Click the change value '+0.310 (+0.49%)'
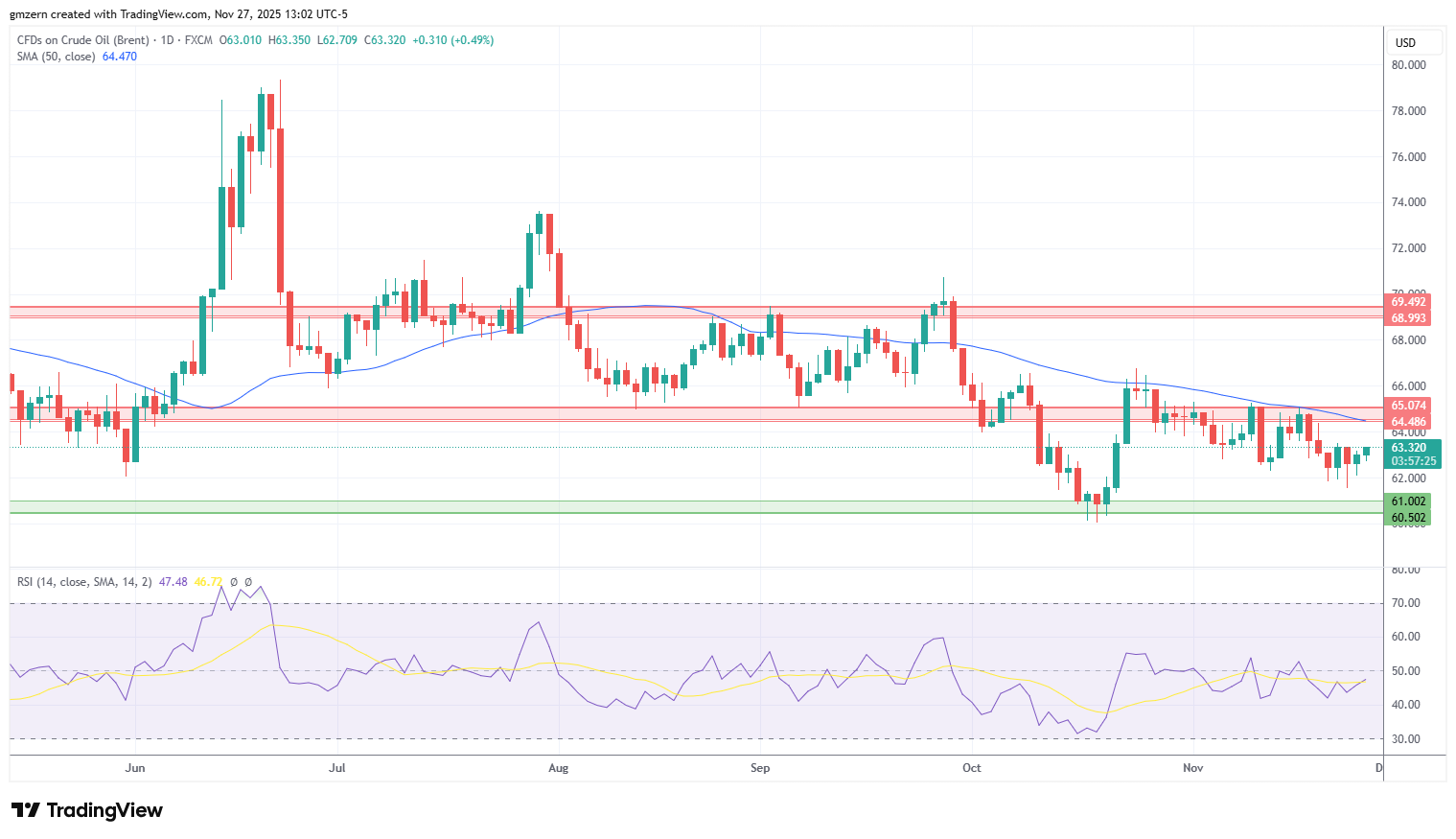Viewport: 1456px width, 839px height. point(453,40)
